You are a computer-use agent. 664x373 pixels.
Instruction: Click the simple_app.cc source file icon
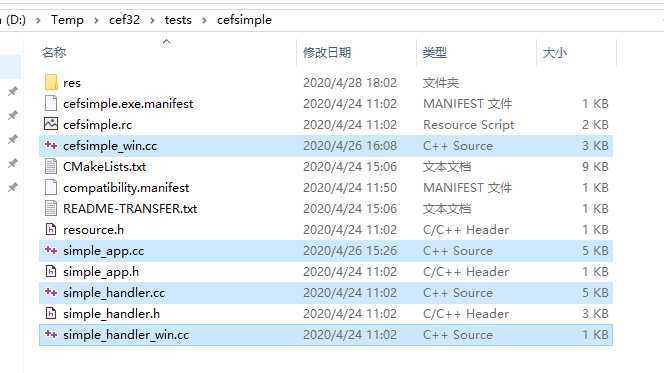(51, 250)
